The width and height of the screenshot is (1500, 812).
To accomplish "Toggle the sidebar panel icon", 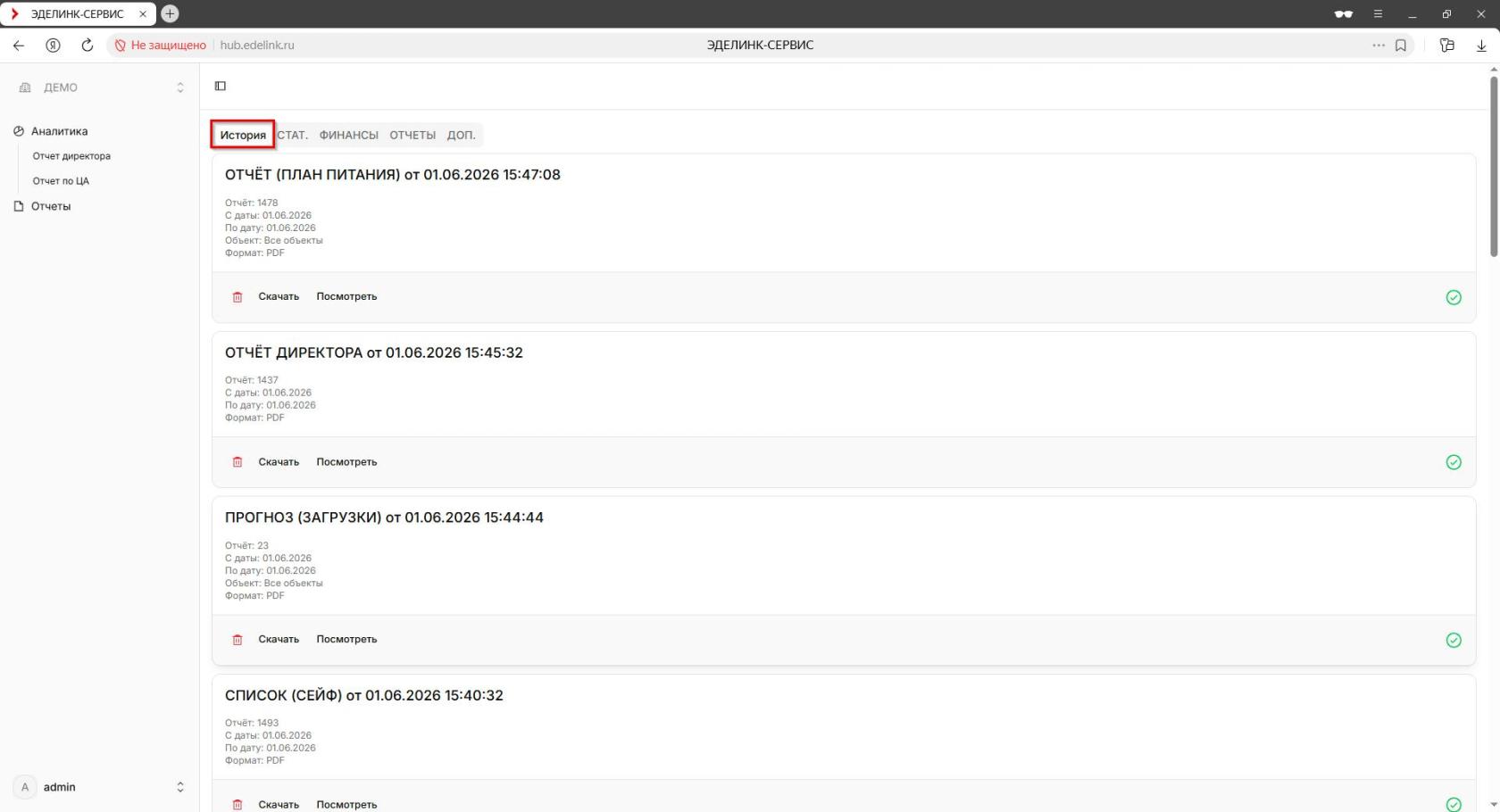I will pos(221,86).
